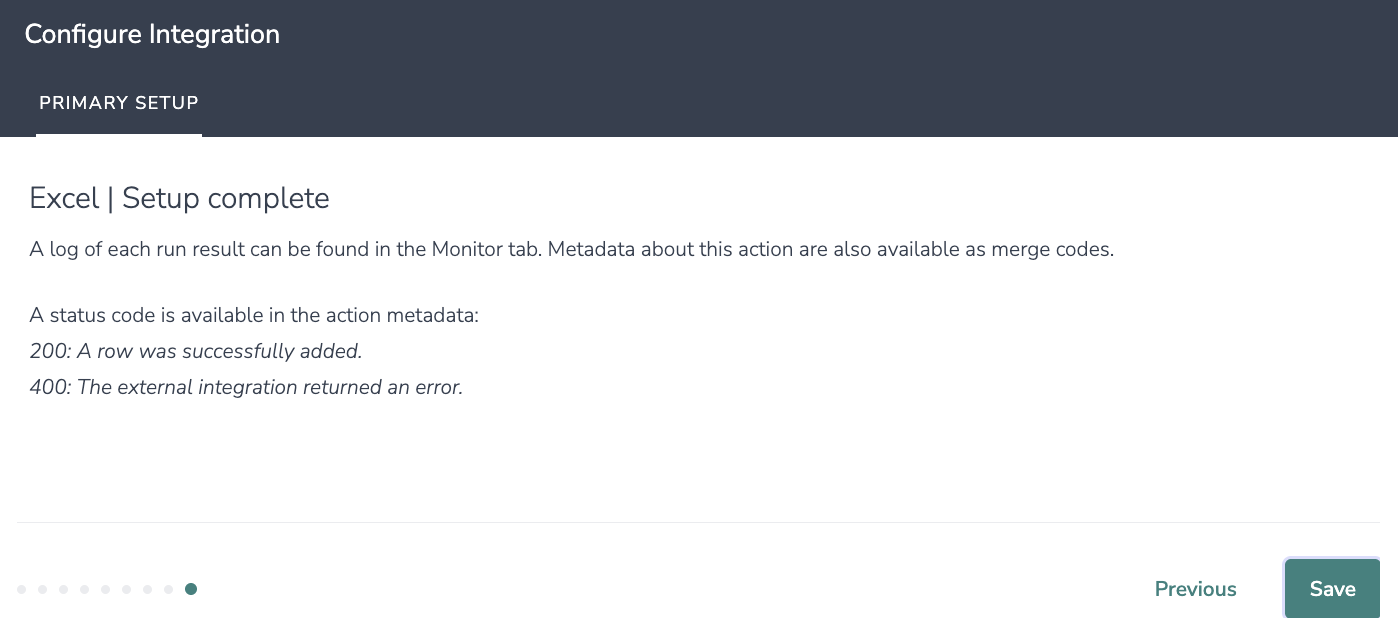
Task: Click the Configure Integration title
Action: (152, 34)
